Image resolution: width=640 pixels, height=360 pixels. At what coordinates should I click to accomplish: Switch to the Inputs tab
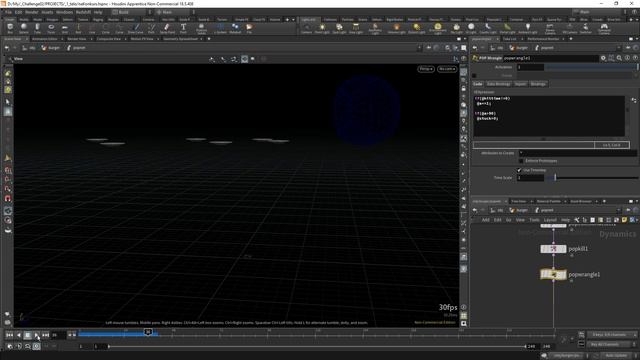(x=520, y=84)
